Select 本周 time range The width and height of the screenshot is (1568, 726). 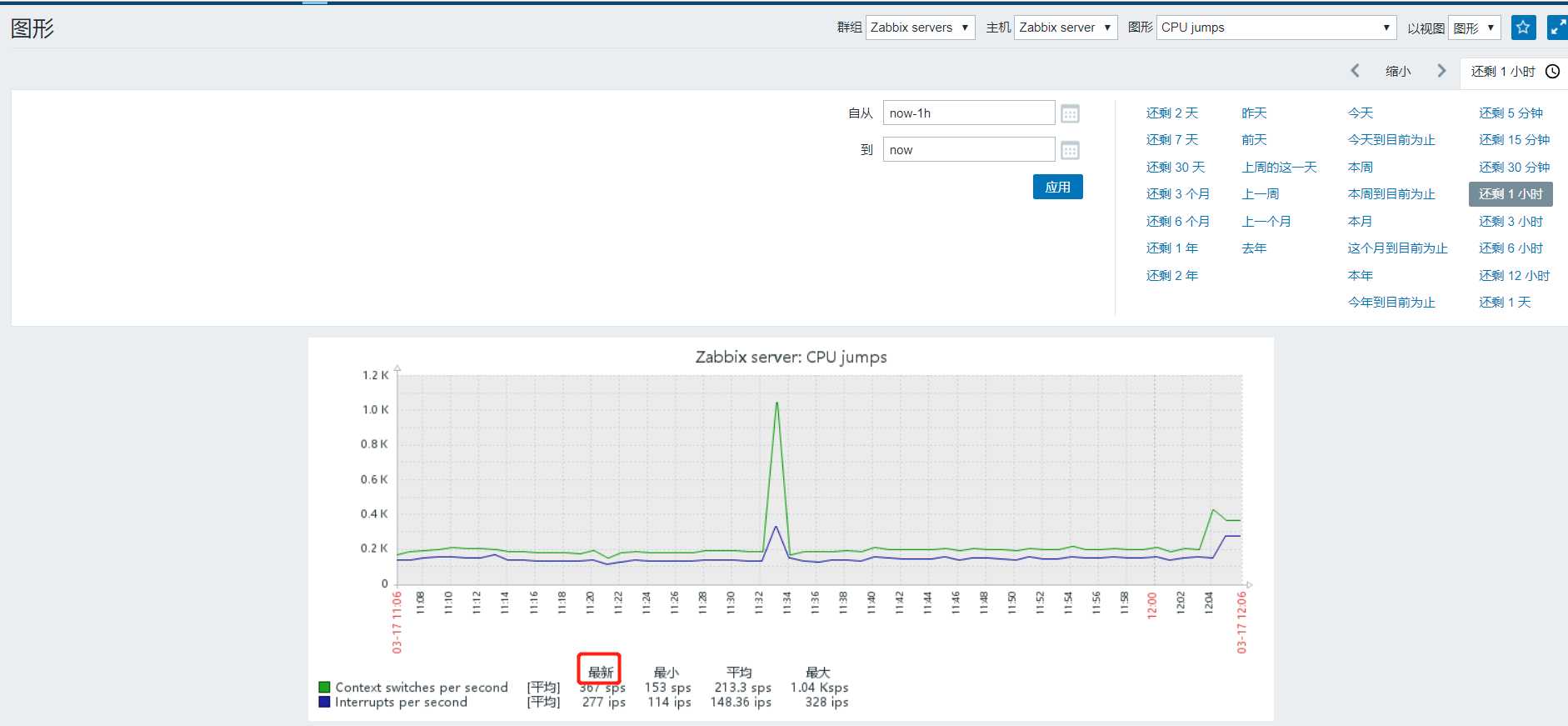1361,168
